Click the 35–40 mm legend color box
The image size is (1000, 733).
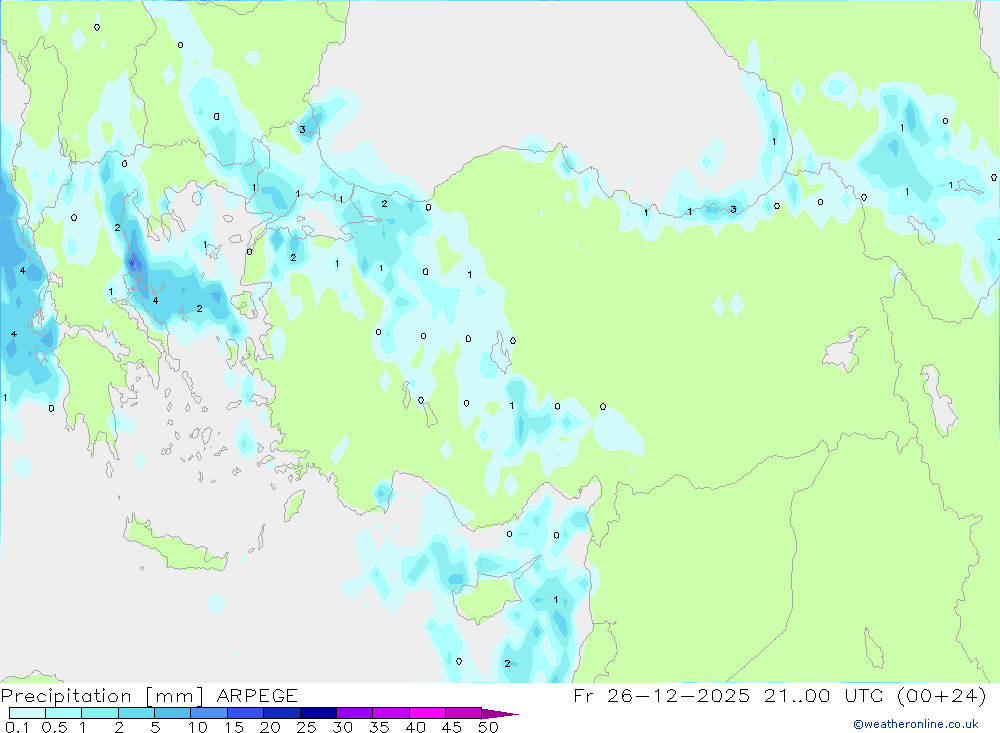pos(390,713)
